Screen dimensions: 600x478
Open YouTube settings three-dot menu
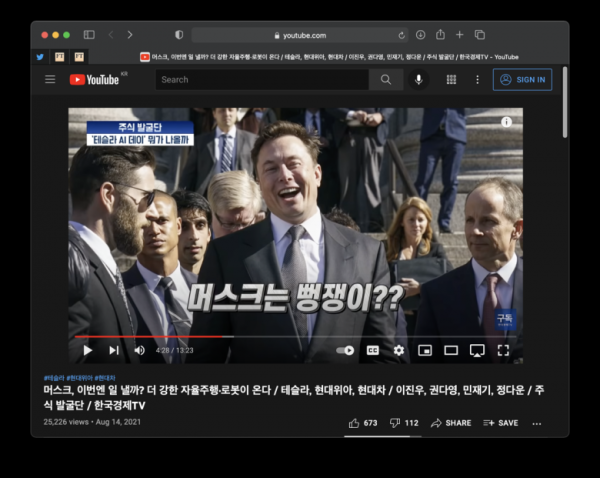(x=477, y=80)
